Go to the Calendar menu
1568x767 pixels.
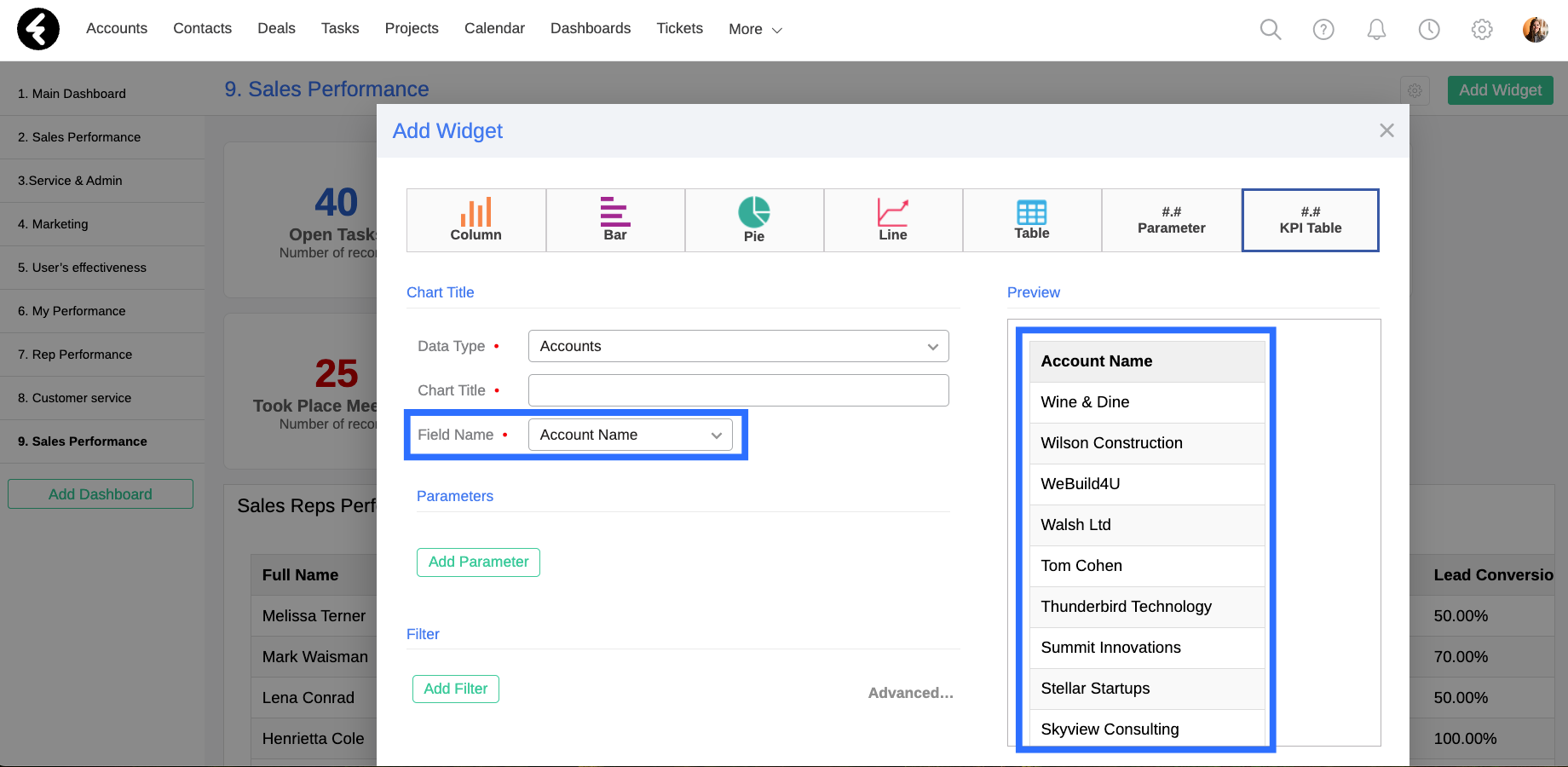click(x=494, y=28)
